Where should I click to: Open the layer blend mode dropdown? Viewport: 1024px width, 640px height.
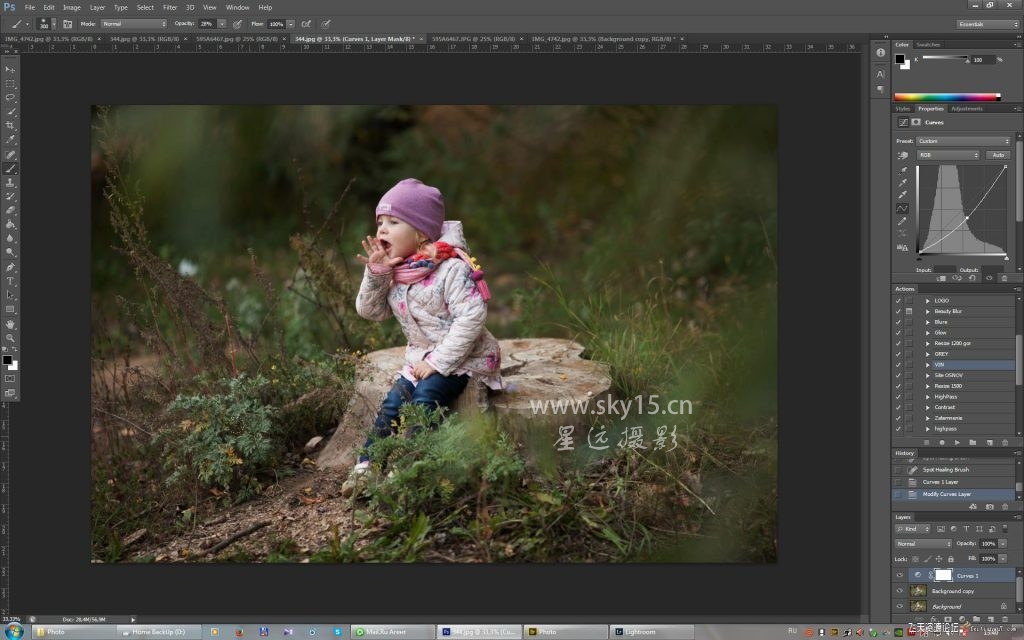pos(923,543)
